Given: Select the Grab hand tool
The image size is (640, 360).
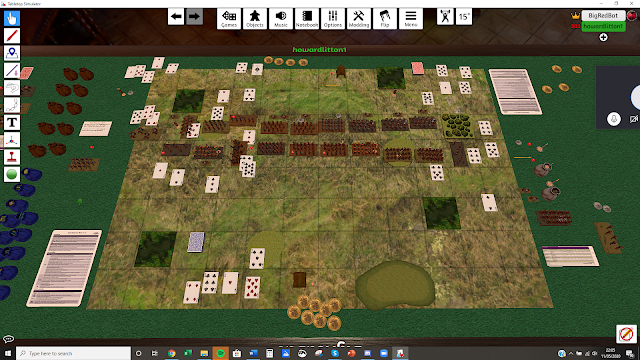Looking at the screenshot, I should [x=12, y=18].
